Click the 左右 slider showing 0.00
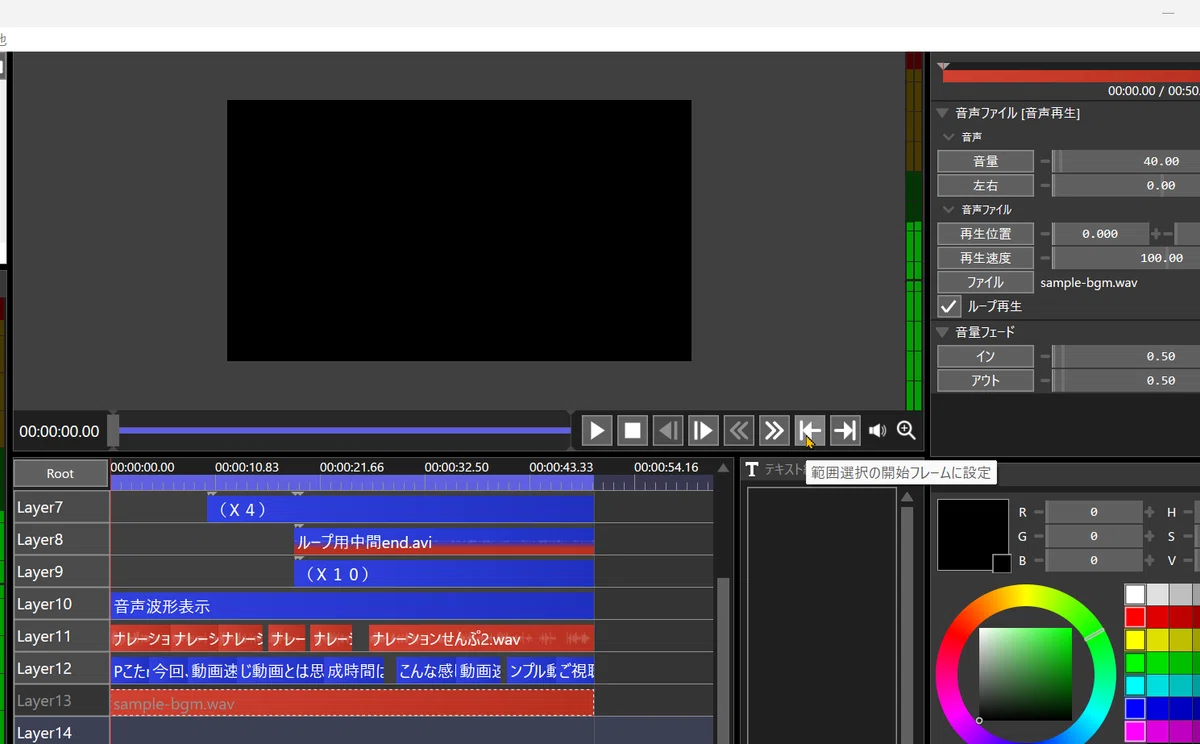The image size is (1200, 744). 1125,185
